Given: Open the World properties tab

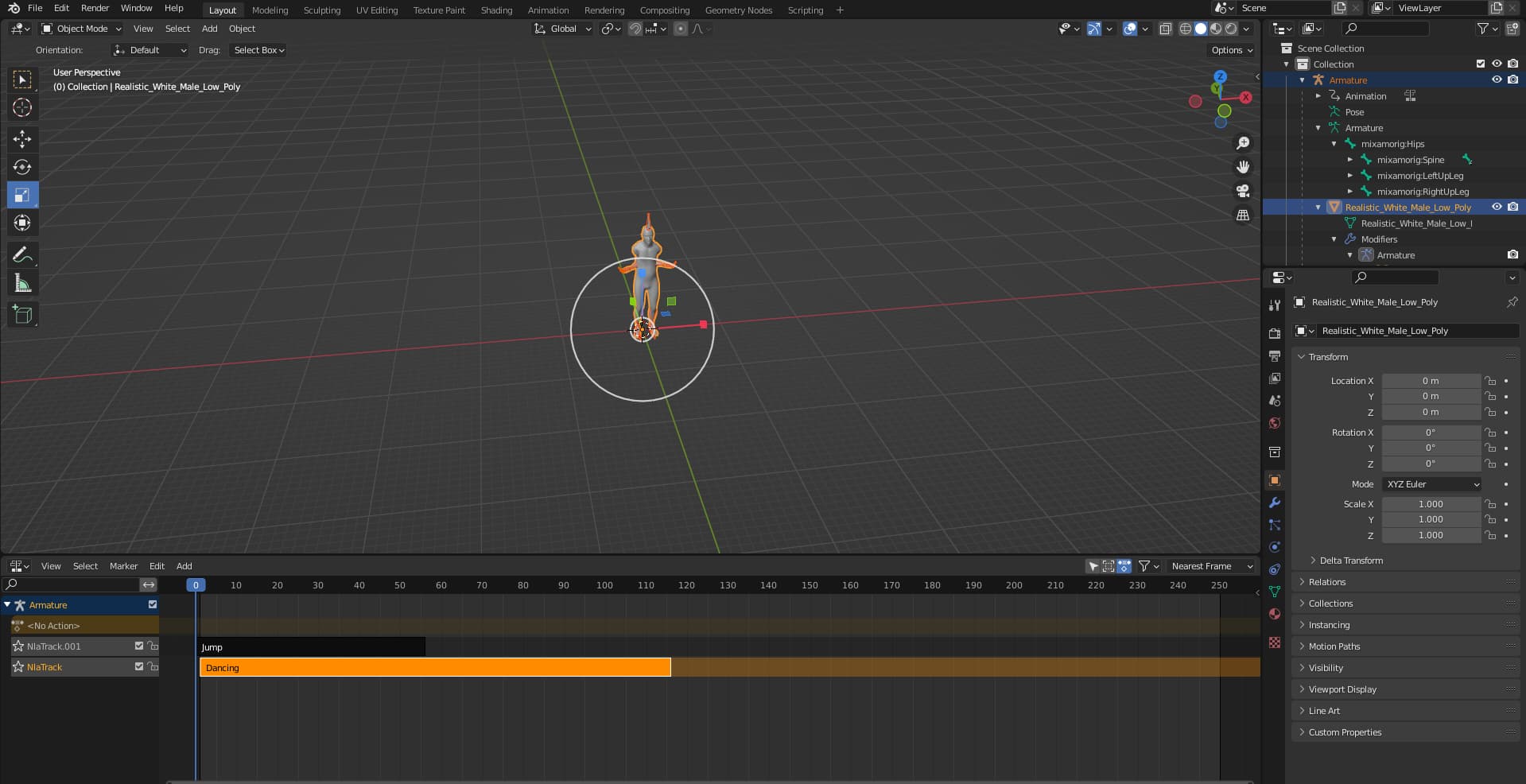Looking at the screenshot, I should (1275, 423).
